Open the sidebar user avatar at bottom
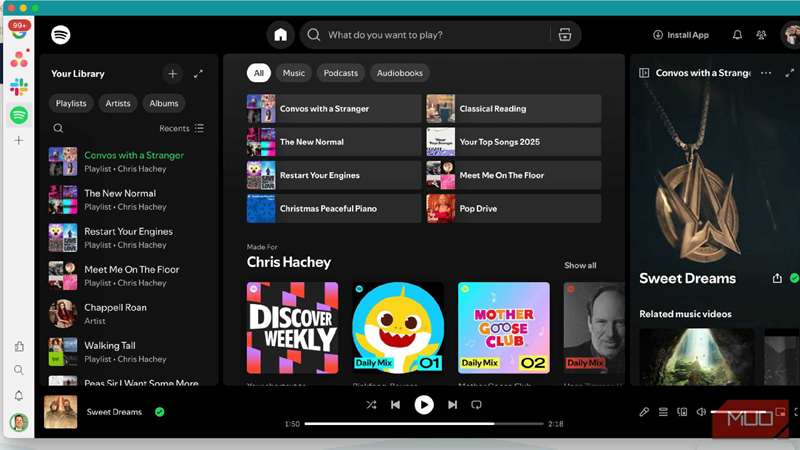The image size is (800, 450). [19, 422]
